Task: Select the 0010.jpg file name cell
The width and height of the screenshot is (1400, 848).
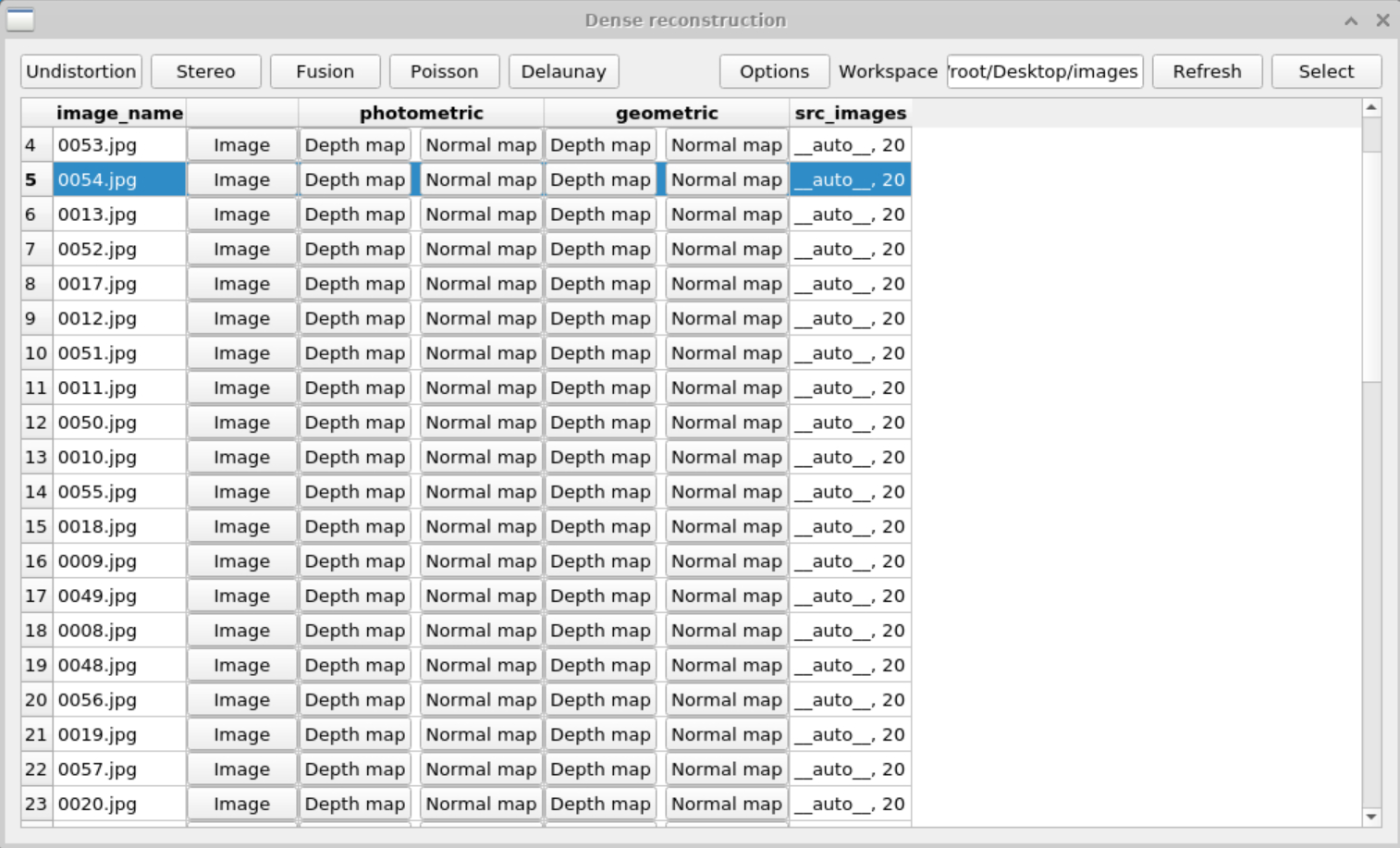Action: tap(119, 457)
